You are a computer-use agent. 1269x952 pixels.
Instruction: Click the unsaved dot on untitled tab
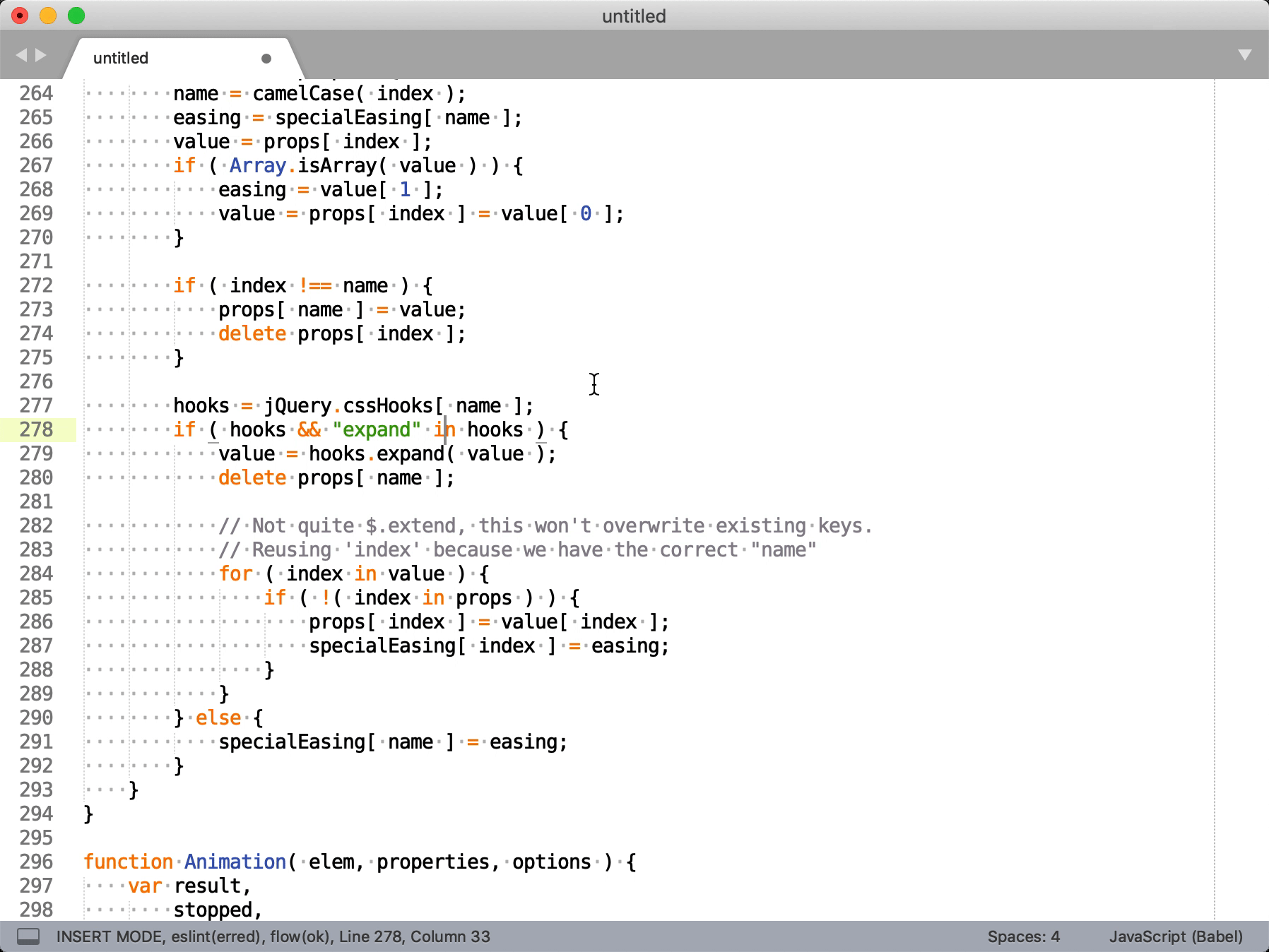(266, 59)
